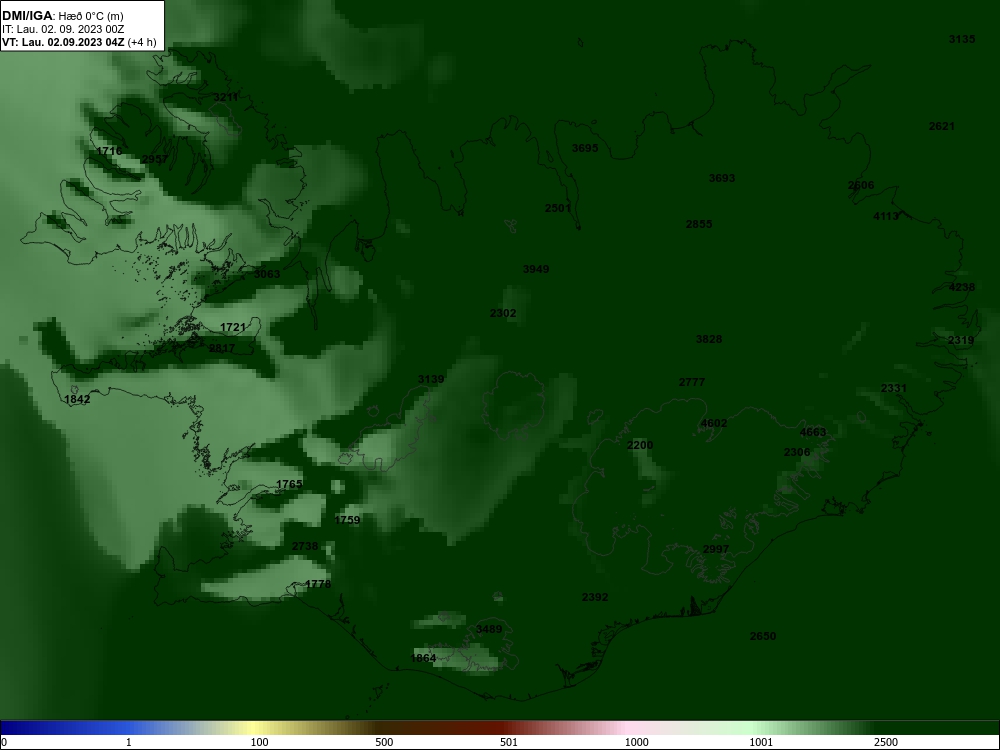This screenshot has height=750, width=1000.
Task: Click the color scale label "1000"
Action: [x=636, y=742]
